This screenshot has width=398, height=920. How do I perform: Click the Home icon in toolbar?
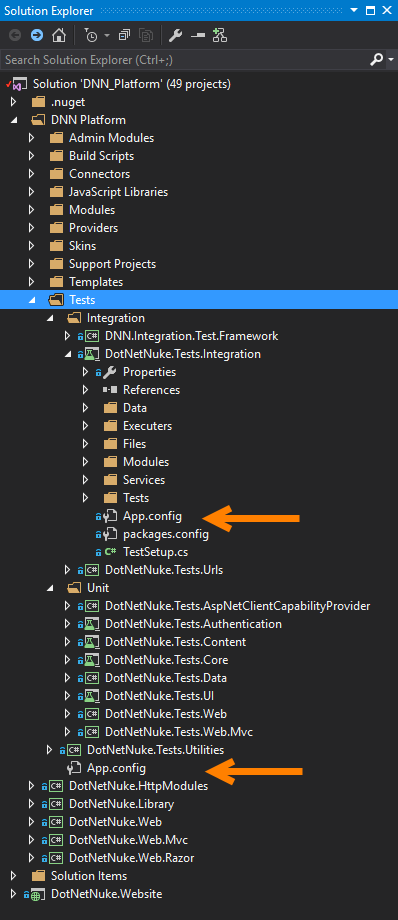coord(58,36)
